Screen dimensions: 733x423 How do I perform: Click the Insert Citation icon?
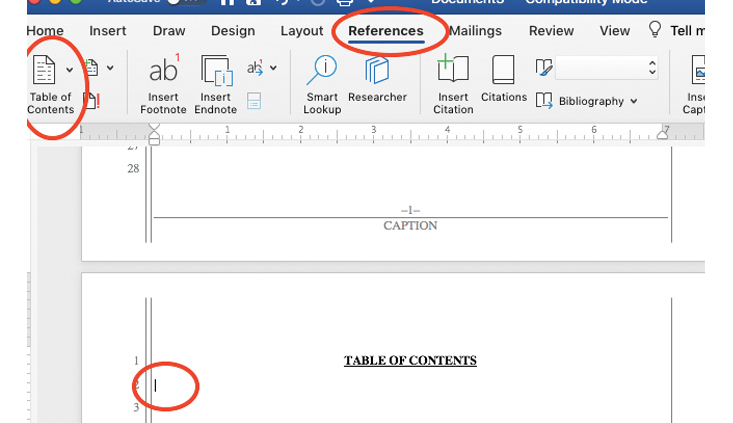[453, 70]
